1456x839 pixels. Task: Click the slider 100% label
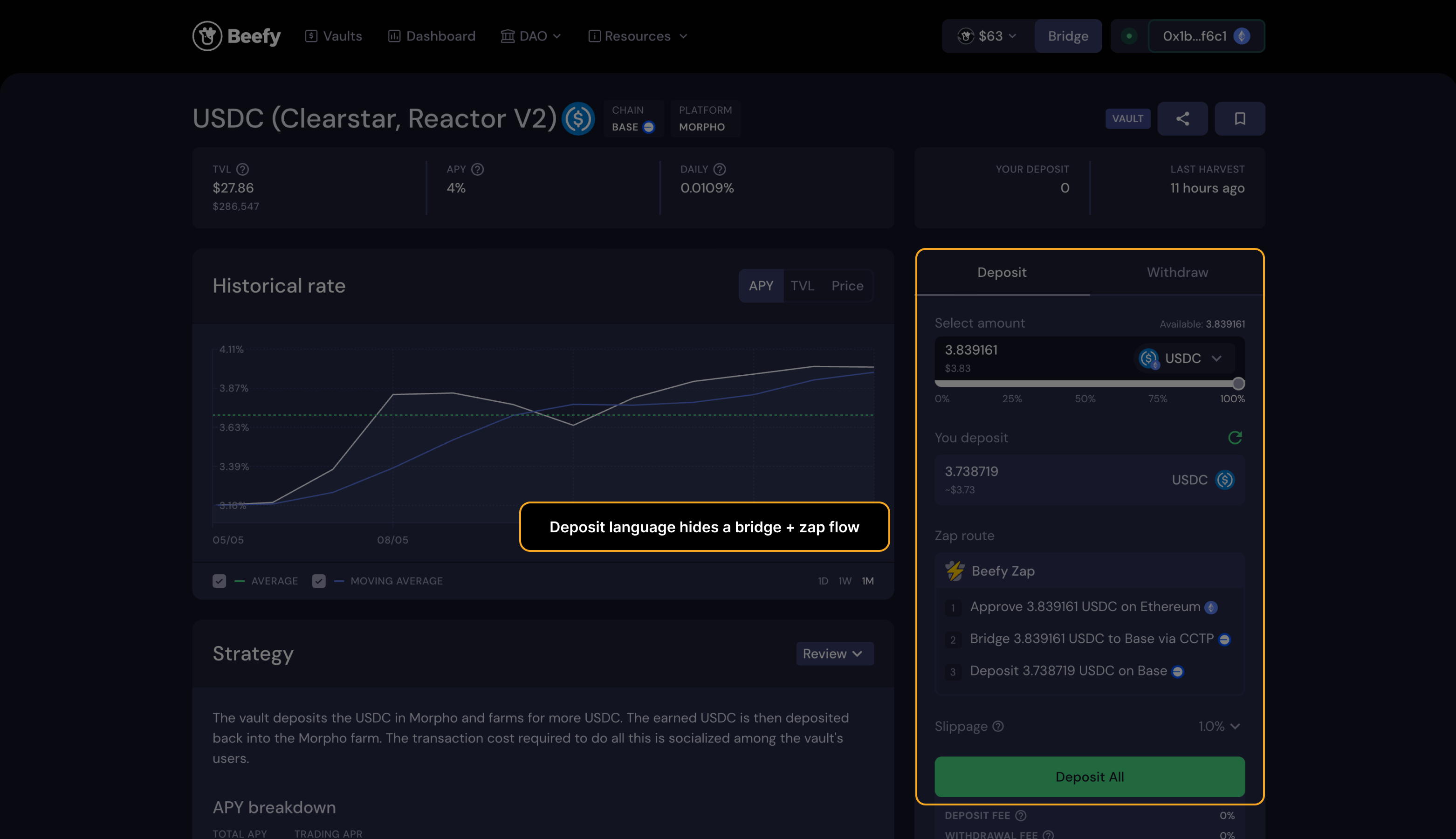point(1232,399)
